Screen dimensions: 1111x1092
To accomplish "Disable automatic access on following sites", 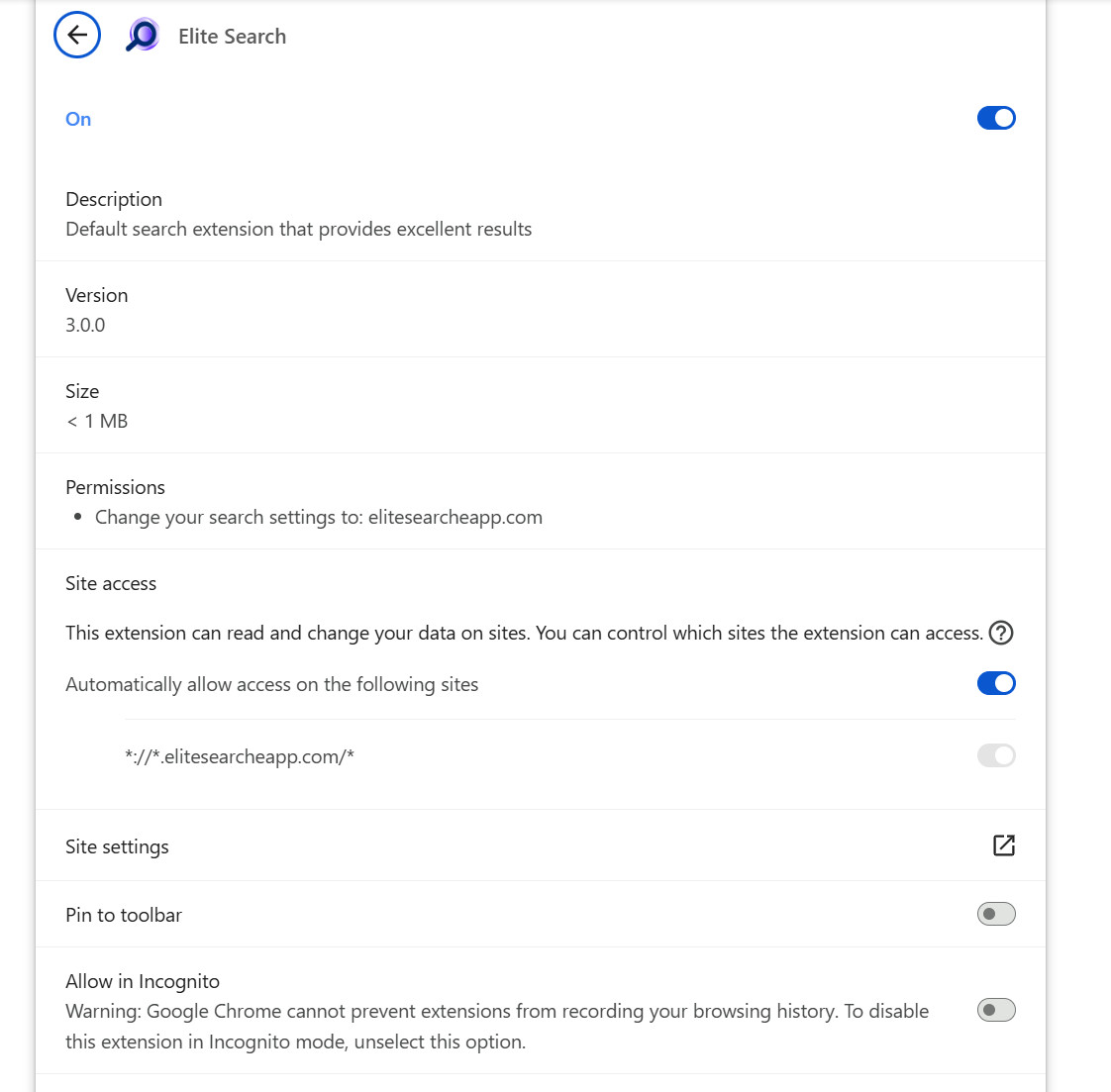I will (995, 683).
